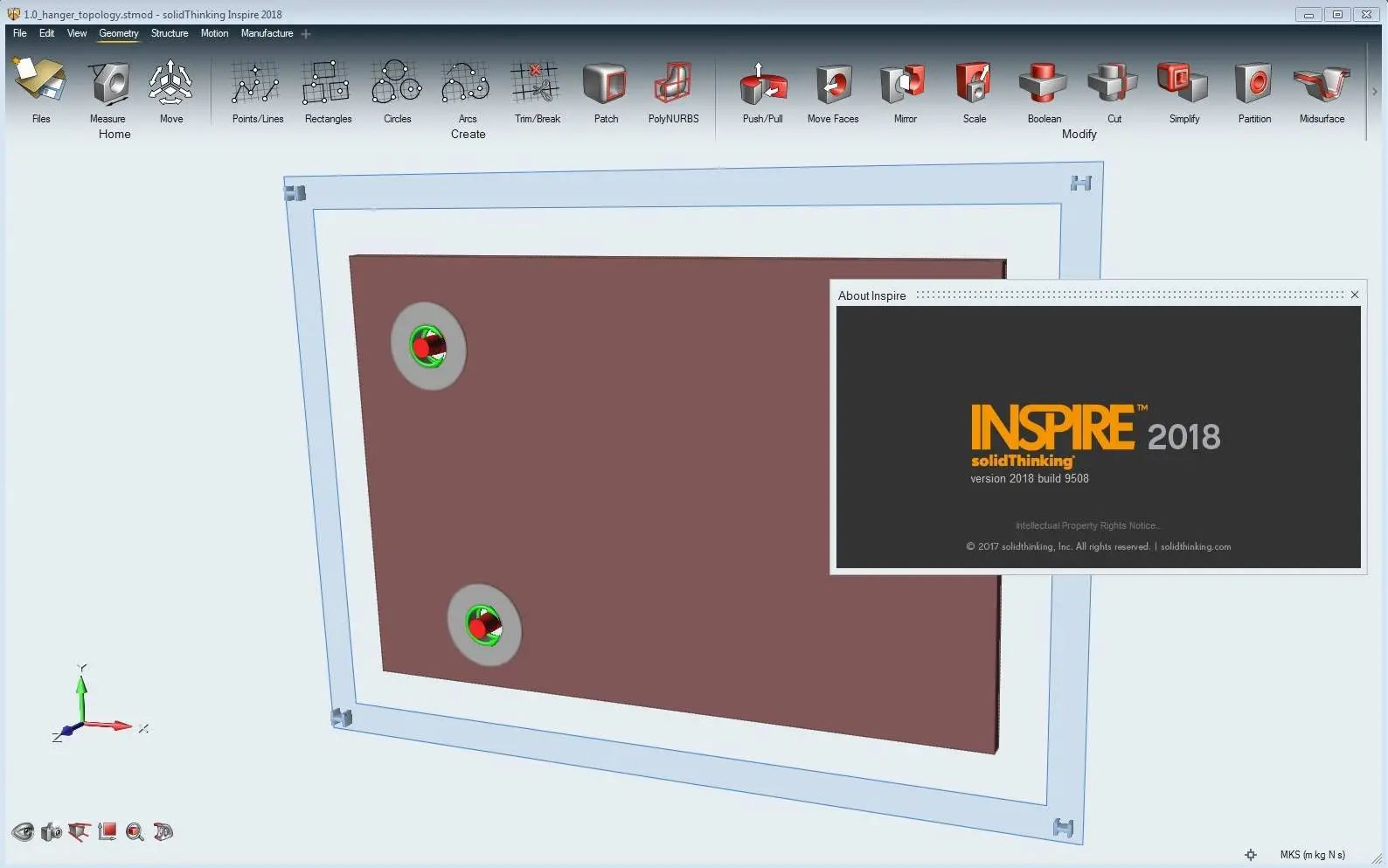Open the MKS (m kg N s) units selector
This screenshot has width=1388, height=868.
point(1312,854)
